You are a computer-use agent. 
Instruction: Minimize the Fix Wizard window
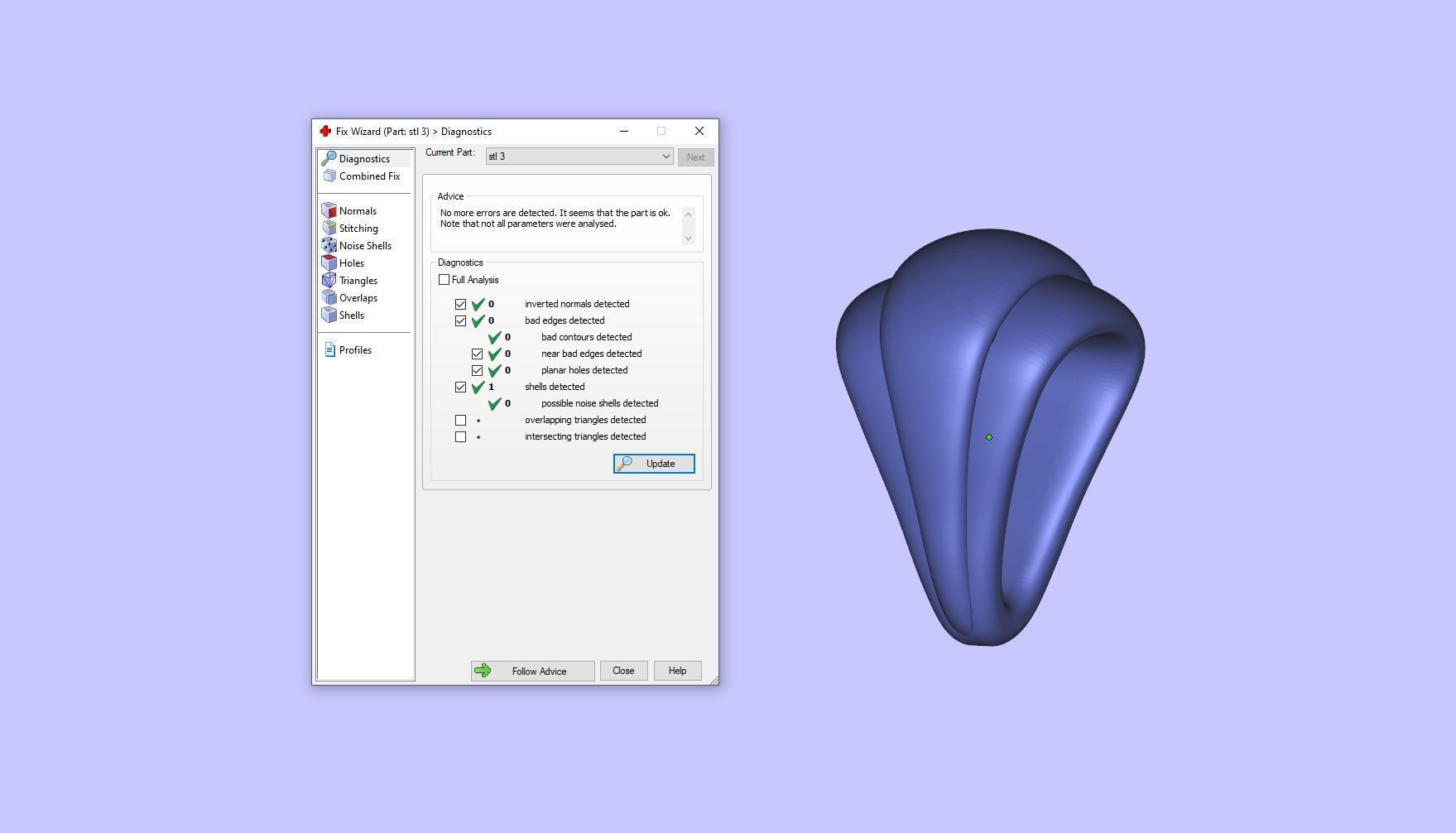click(624, 131)
